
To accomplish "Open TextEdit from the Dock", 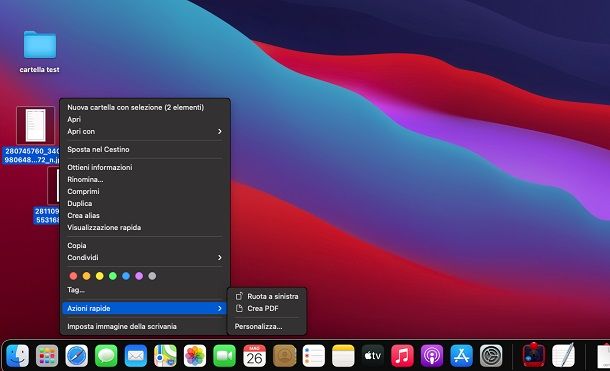I will coord(563,355).
